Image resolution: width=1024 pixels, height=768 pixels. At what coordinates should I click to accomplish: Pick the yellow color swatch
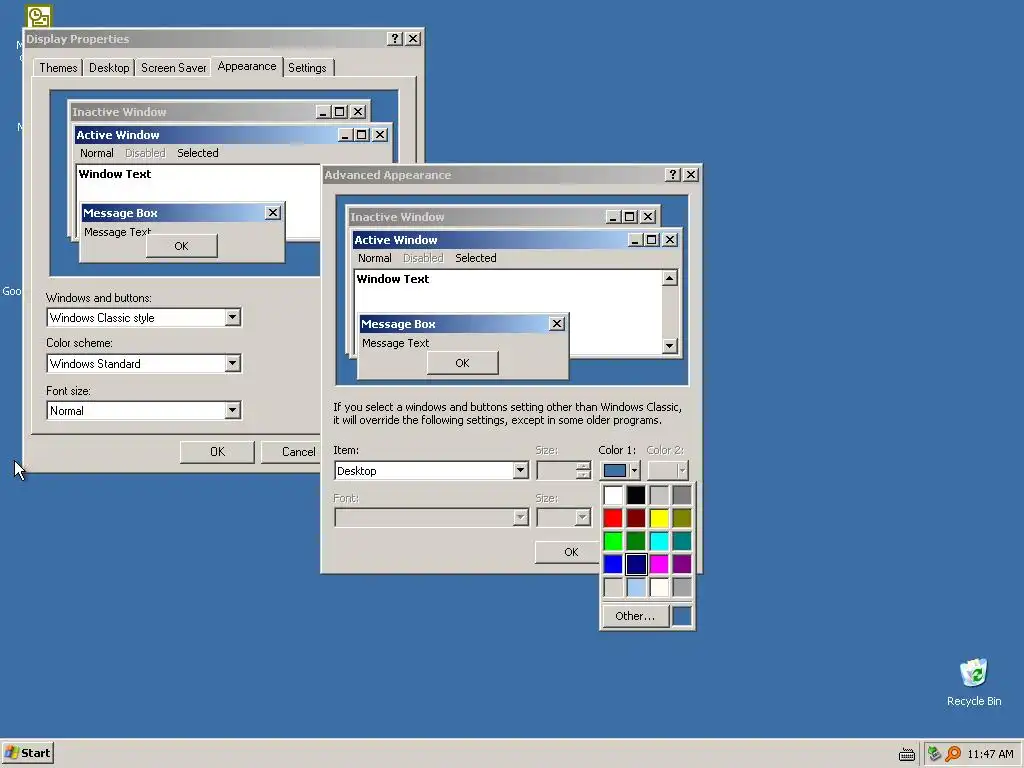pyautogui.click(x=659, y=518)
